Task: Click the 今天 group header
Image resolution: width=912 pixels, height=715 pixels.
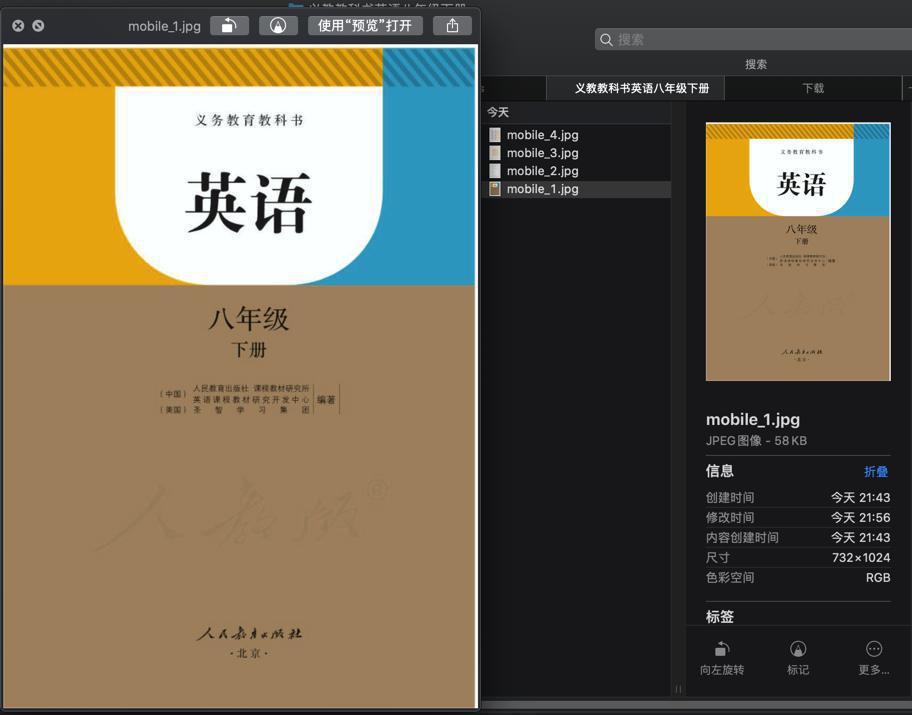Action: click(498, 112)
